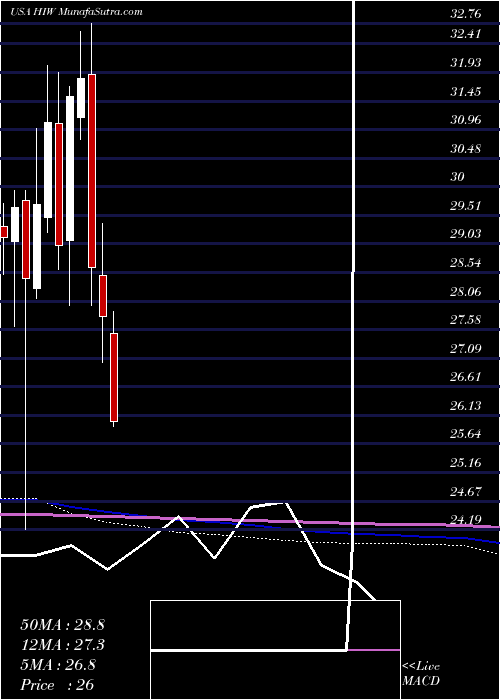The height and width of the screenshot is (700, 500).
Task: Click the 25.64 price axis label
Action: point(466,434)
